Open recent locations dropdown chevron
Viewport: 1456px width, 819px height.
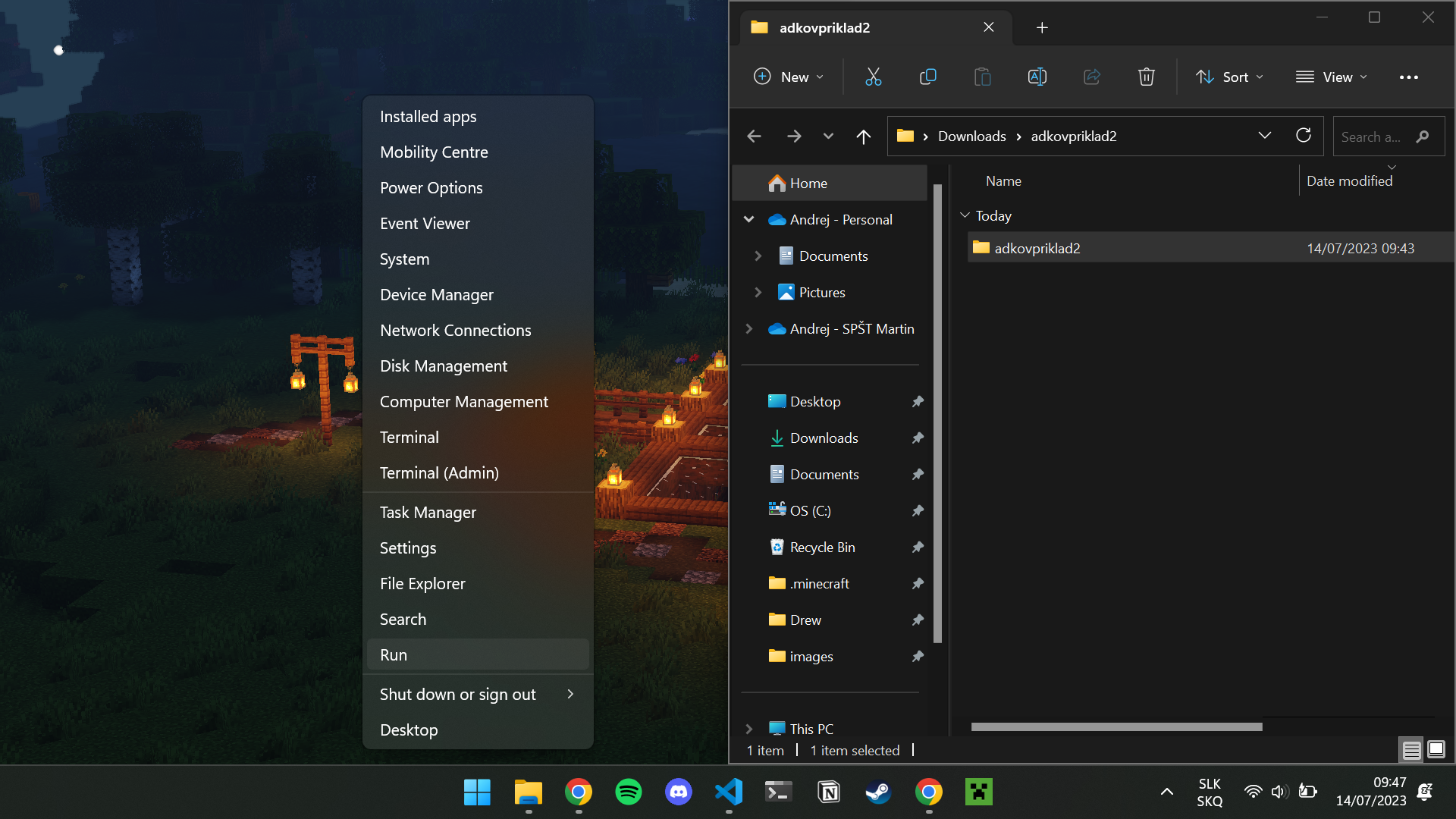[x=828, y=136]
